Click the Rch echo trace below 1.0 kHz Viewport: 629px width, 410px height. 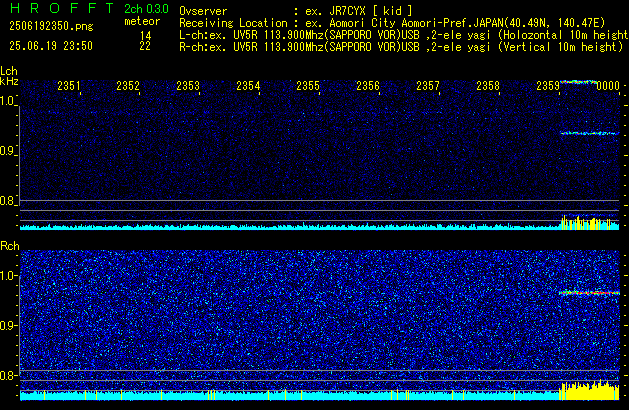coord(589,293)
